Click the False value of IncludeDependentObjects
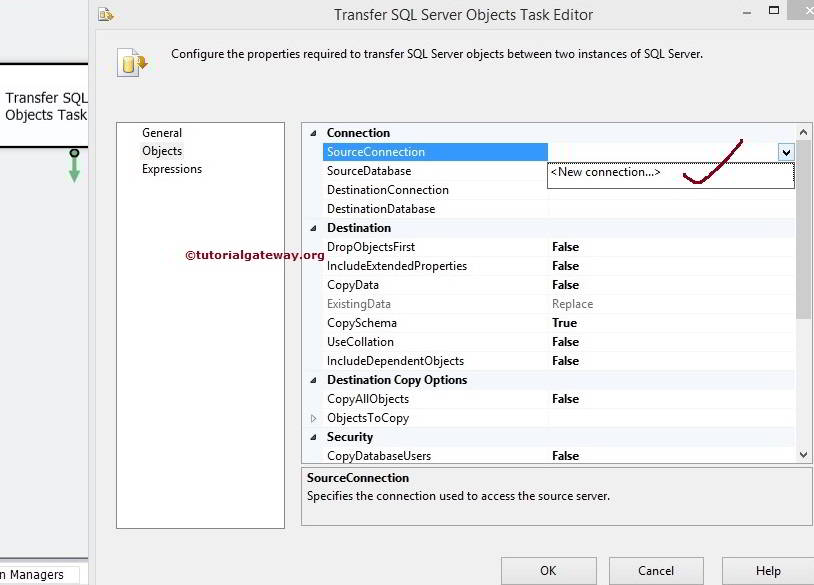This screenshot has height=585, width=814. coord(565,361)
